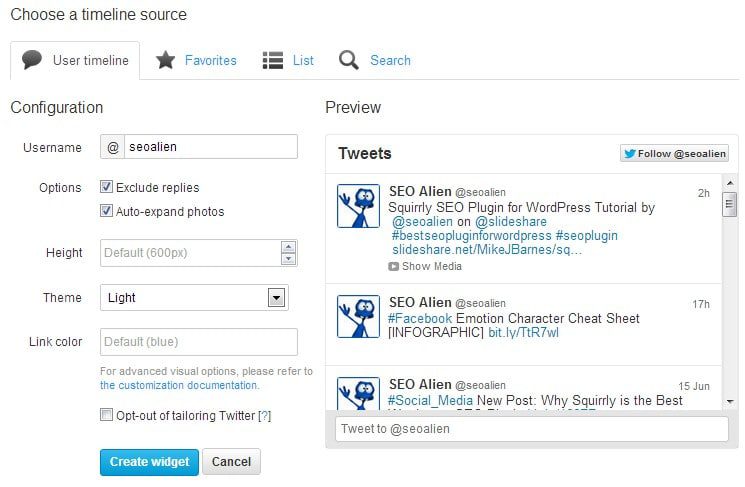Click the Show Media play icon
This screenshot has height=487, width=745.
[x=393, y=267]
